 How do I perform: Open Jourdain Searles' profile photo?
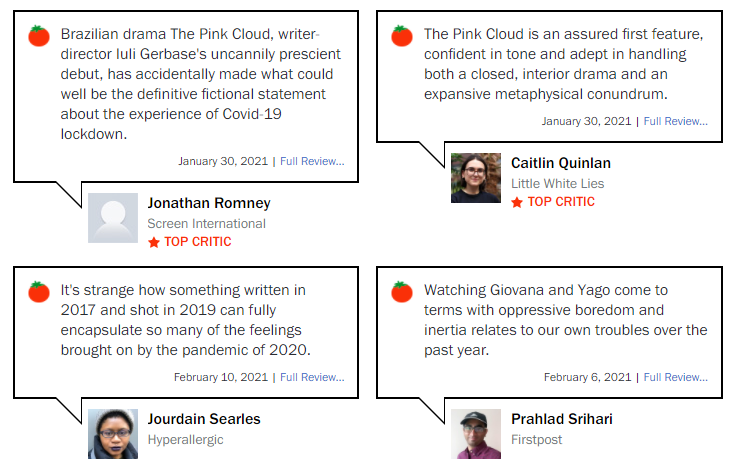coord(113,434)
